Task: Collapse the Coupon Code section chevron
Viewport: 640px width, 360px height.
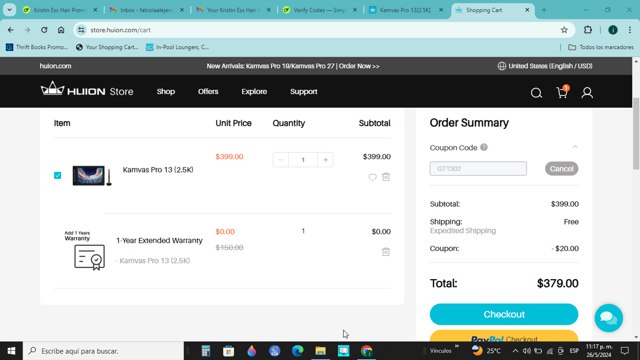Action: [575, 147]
